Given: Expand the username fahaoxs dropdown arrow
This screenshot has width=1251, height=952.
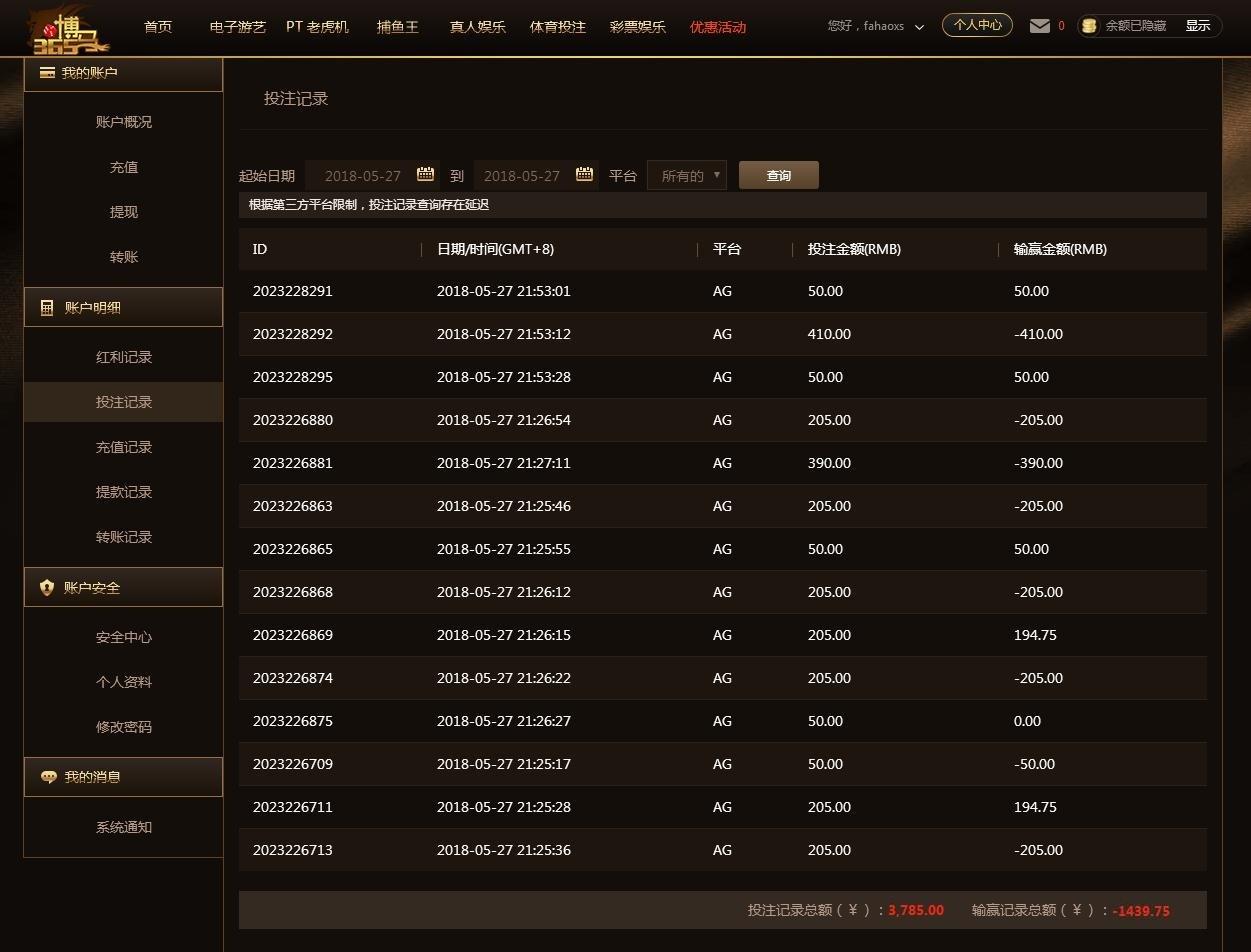Looking at the screenshot, I should tap(919, 27).
